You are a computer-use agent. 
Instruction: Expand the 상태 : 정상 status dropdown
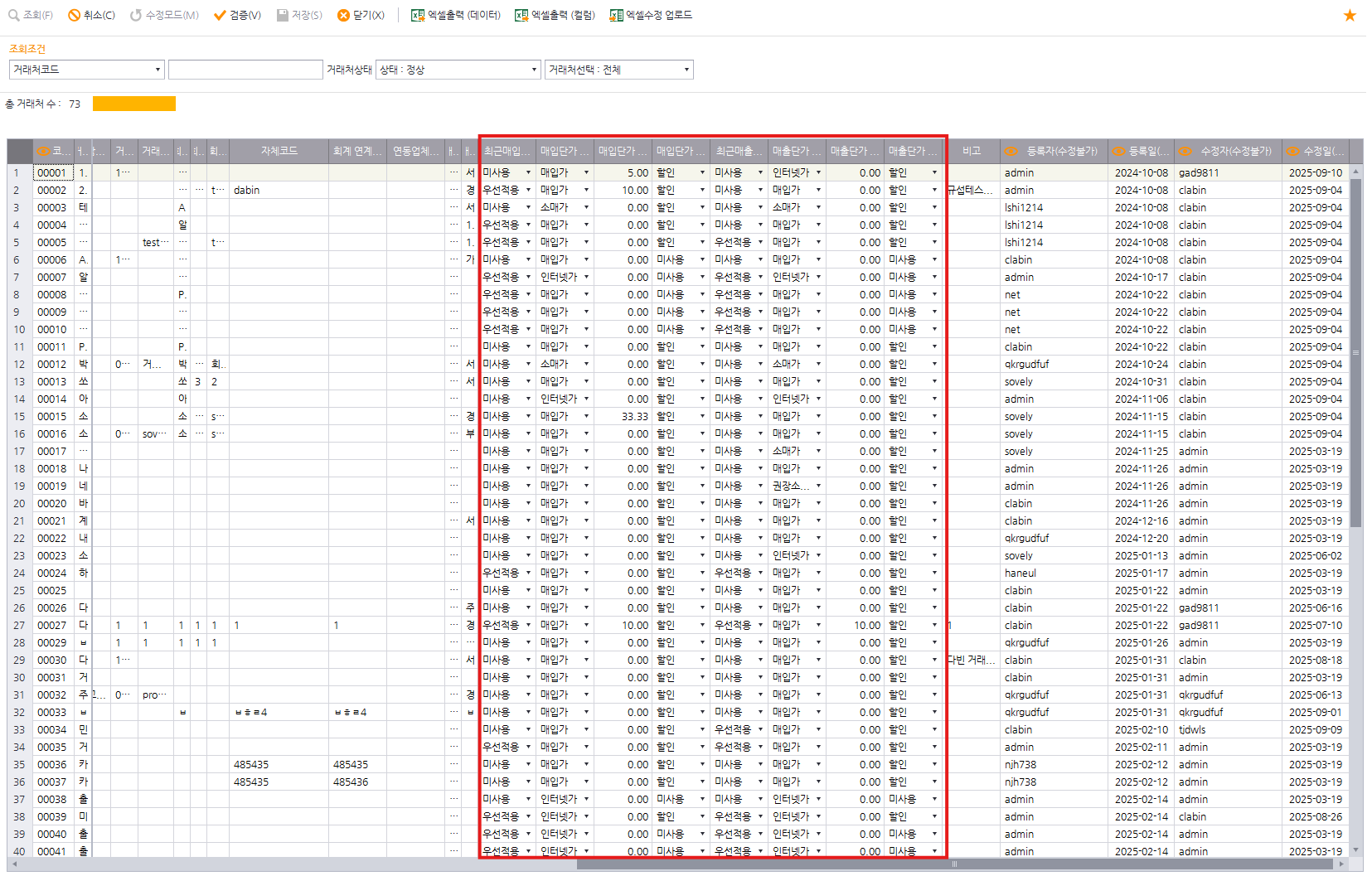534,70
